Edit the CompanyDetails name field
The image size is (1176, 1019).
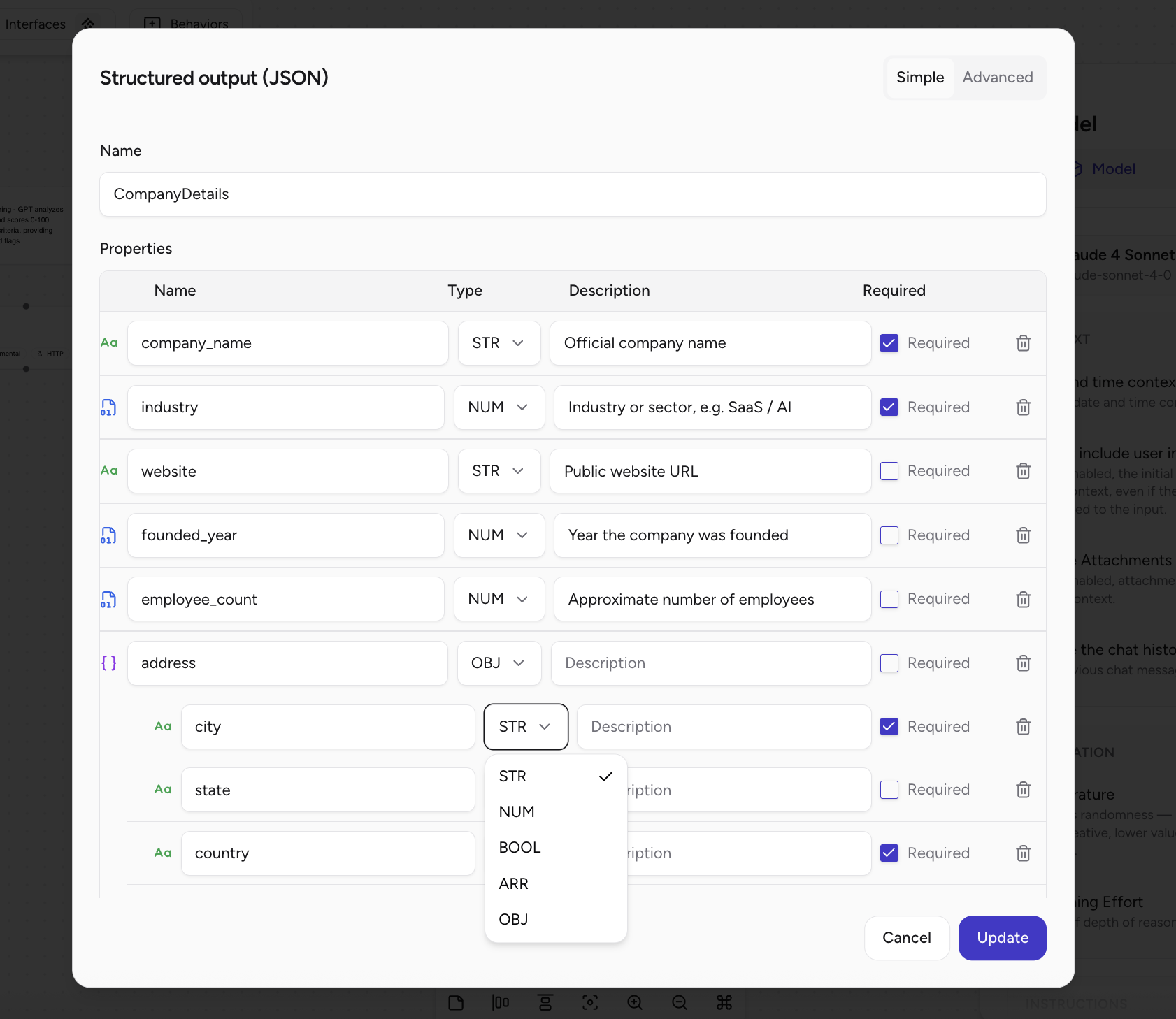[x=573, y=194]
